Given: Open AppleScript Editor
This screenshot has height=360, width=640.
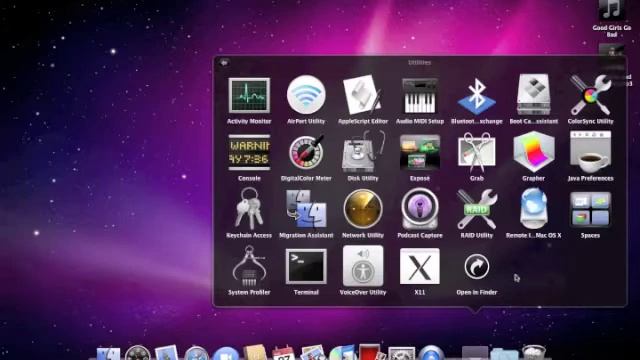Looking at the screenshot, I should 363,95.
